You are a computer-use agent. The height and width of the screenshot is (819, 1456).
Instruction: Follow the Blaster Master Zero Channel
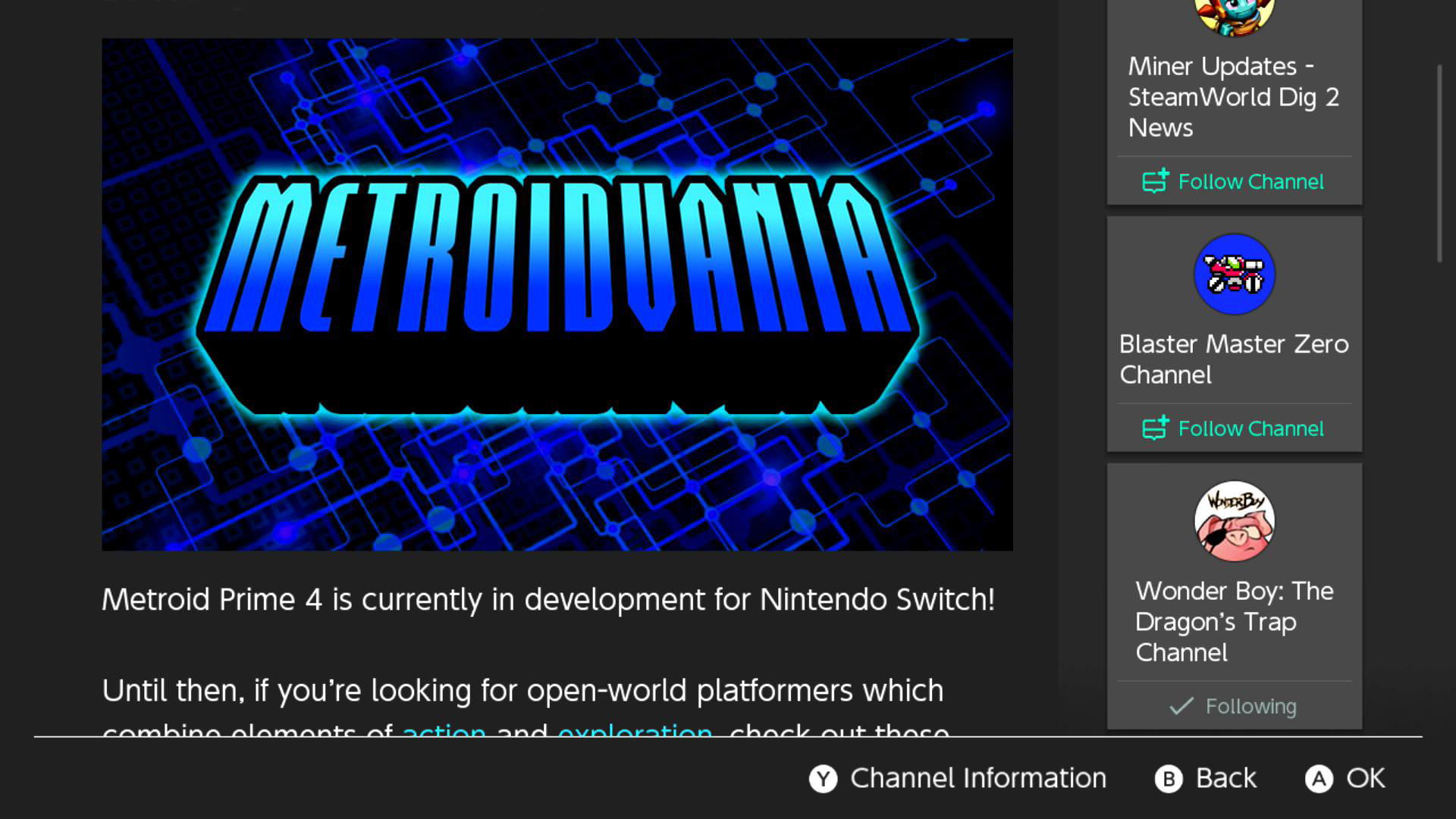coord(1250,428)
